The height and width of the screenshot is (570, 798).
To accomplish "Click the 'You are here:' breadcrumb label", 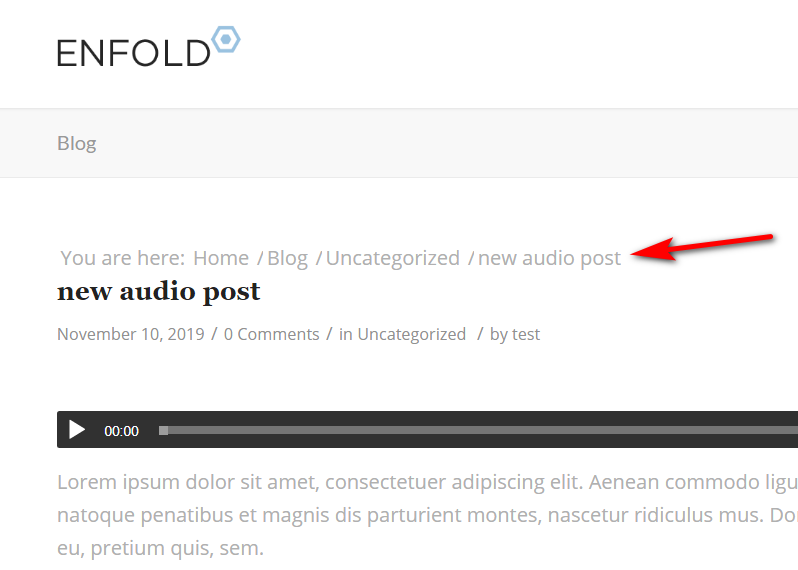I will click(122, 258).
